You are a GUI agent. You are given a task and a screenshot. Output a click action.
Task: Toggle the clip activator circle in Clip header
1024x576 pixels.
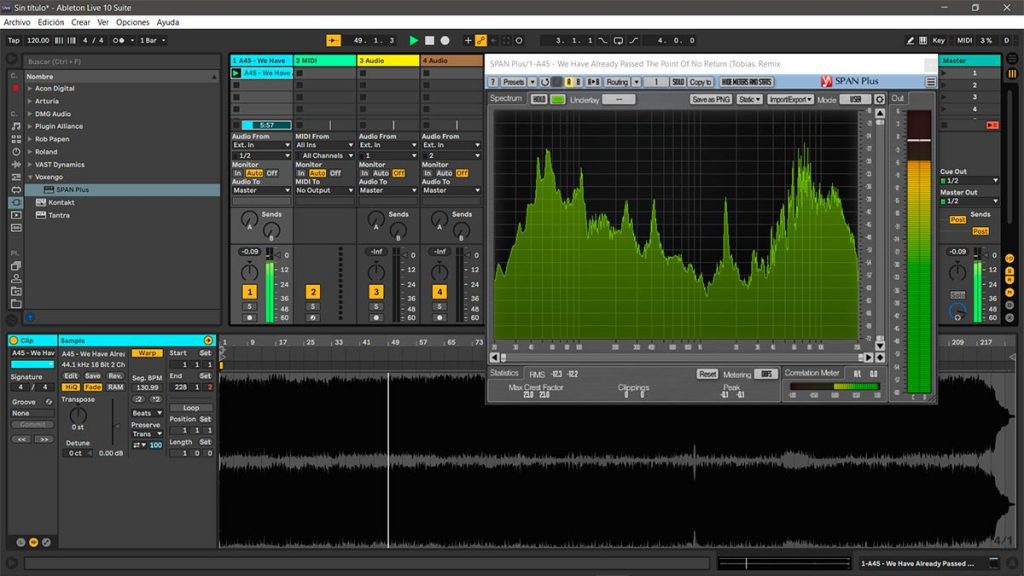click(x=14, y=340)
